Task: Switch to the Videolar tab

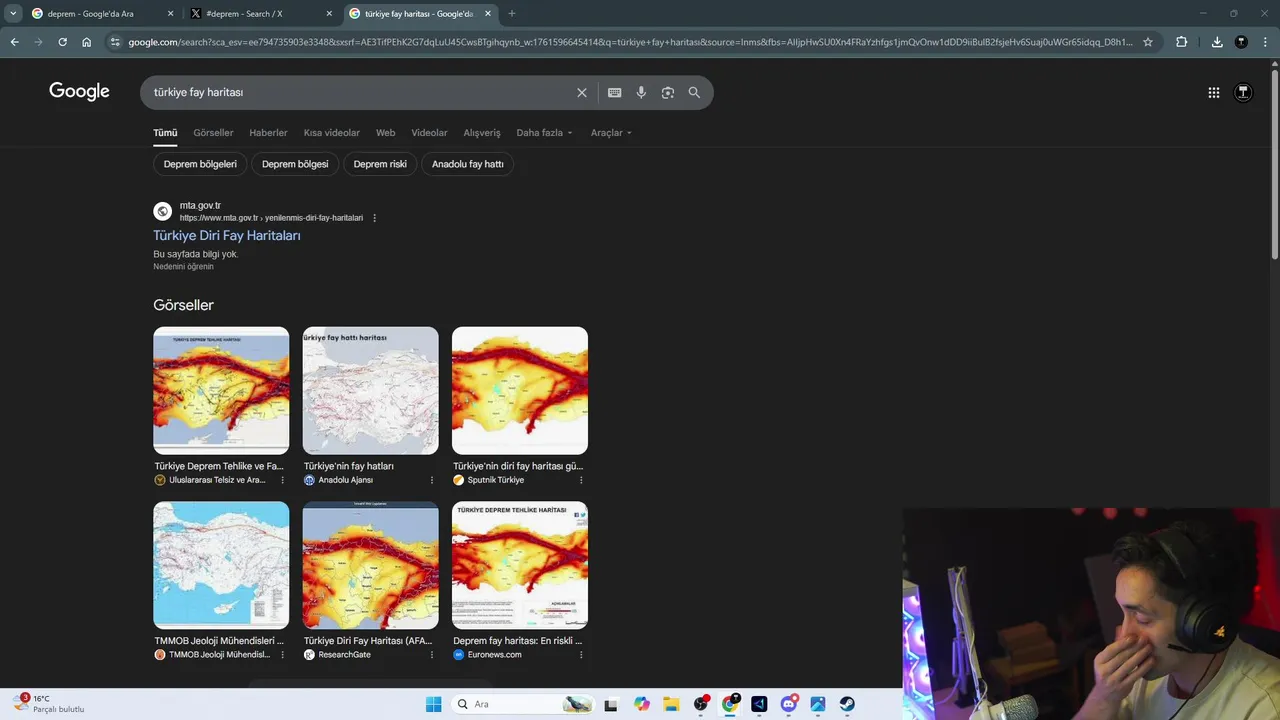Action: [429, 133]
